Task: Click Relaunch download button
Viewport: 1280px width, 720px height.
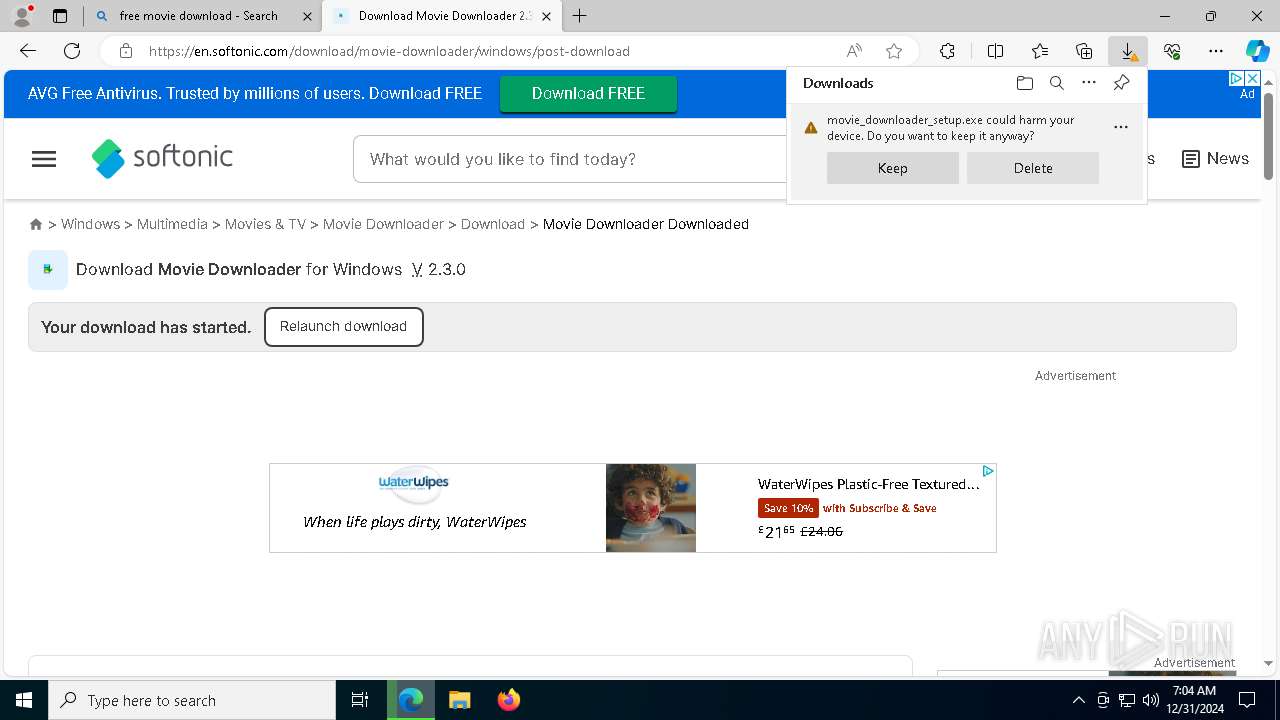Action: [343, 327]
